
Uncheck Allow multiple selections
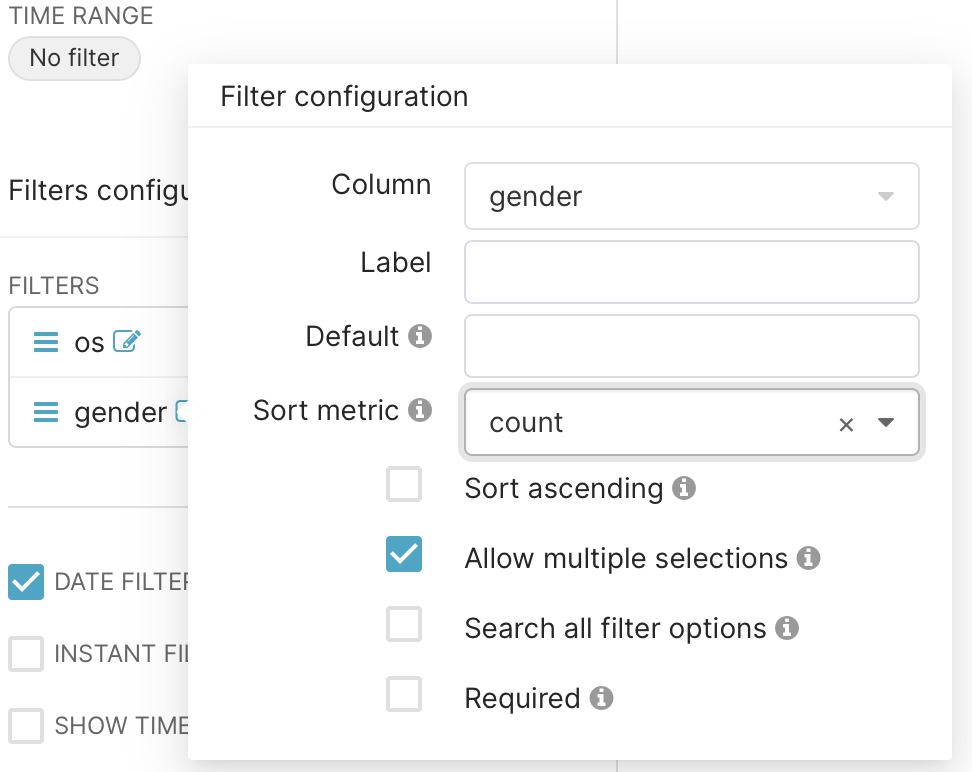pos(404,555)
